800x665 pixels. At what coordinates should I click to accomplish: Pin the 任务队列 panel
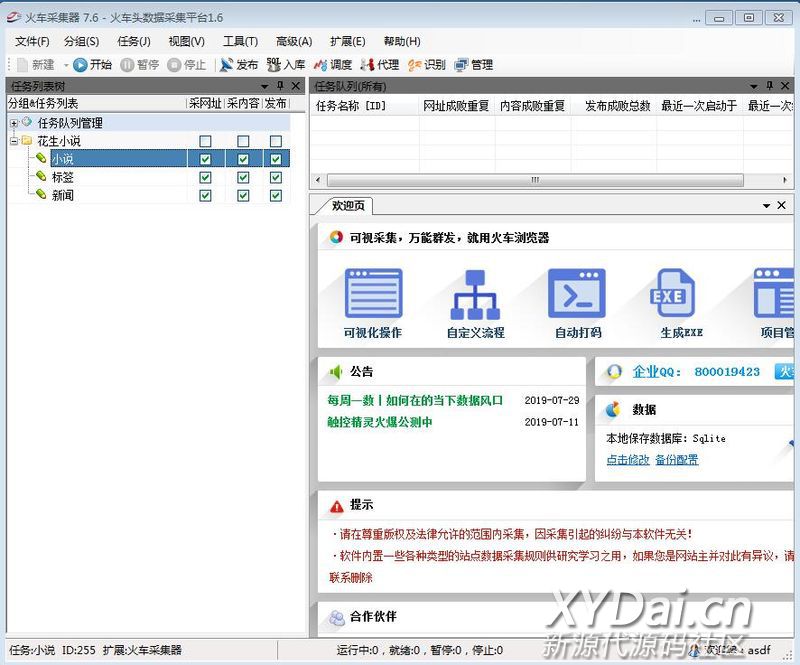tap(769, 85)
